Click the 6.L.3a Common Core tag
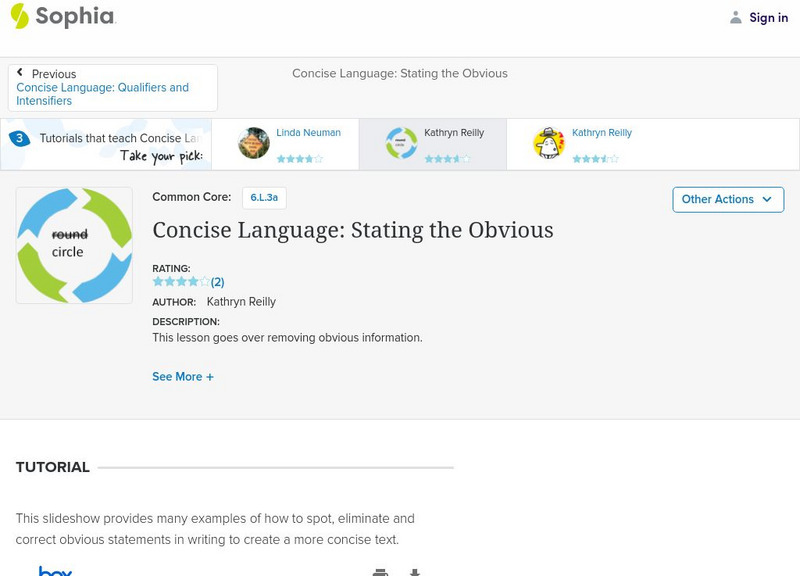 tap(264, 198)
